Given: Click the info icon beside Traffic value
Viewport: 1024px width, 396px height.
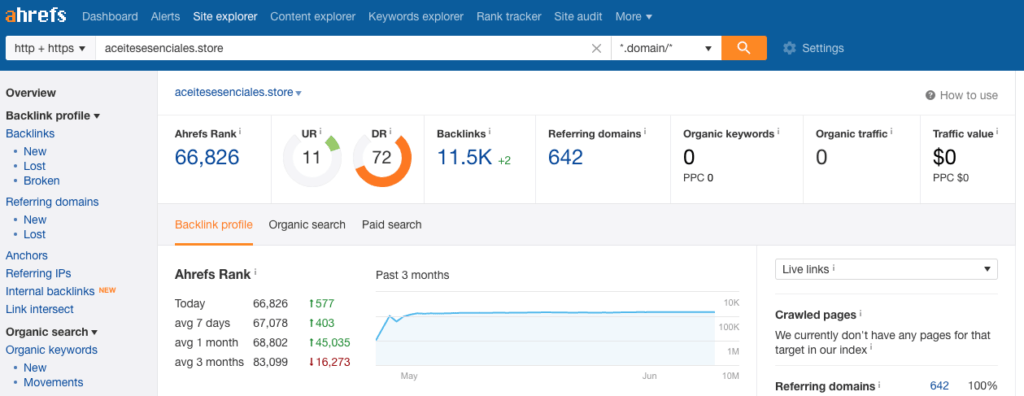Looking at the screenshot, I should (x=999, y=131).
